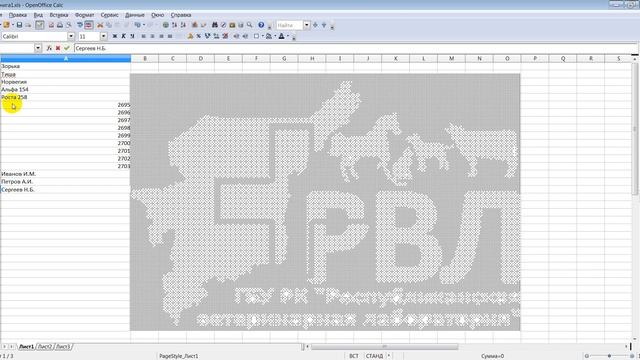Open the Вставка menu
The height and width of the screenshot is (360, 640).
pos(59,15)
